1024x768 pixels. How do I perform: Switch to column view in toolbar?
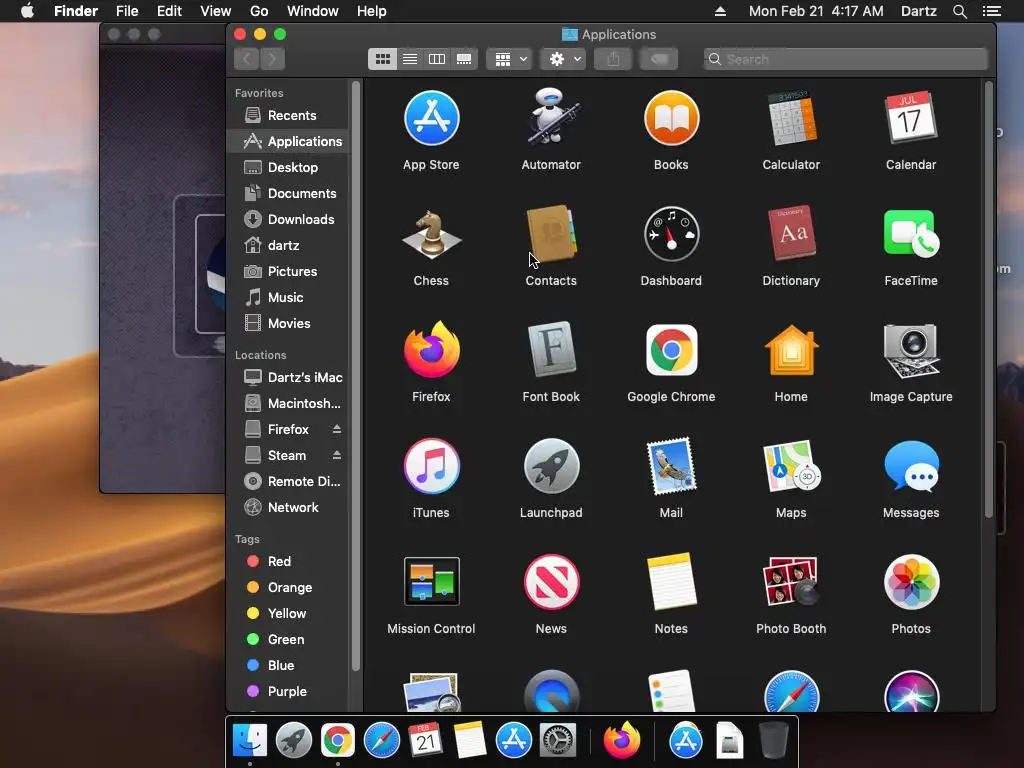click(x=437, y=59)
